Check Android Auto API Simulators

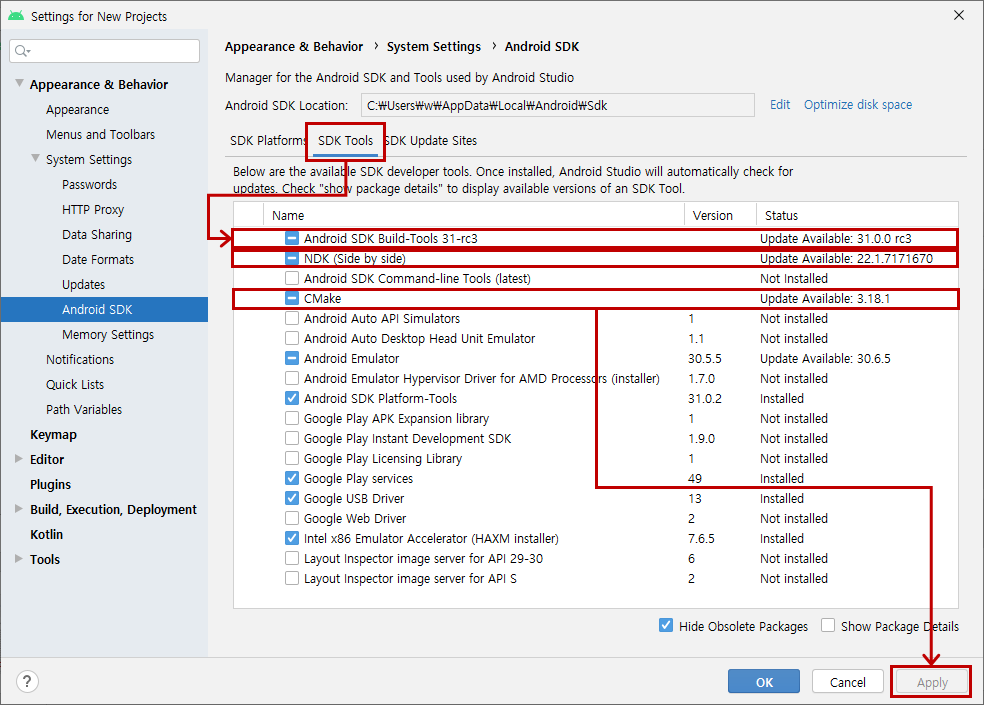292,318
